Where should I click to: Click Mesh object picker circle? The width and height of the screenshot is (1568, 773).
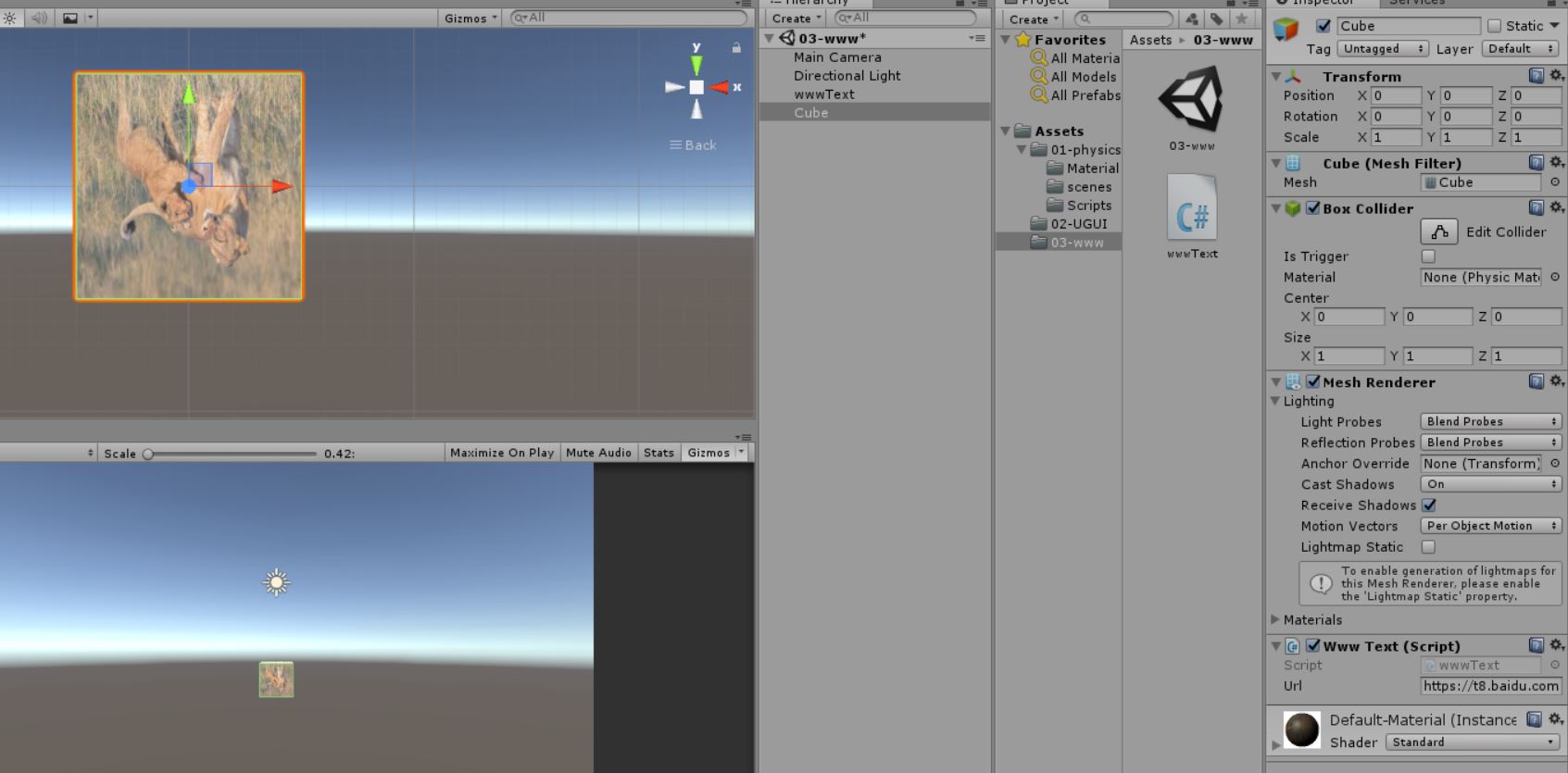pos(1555,182)
